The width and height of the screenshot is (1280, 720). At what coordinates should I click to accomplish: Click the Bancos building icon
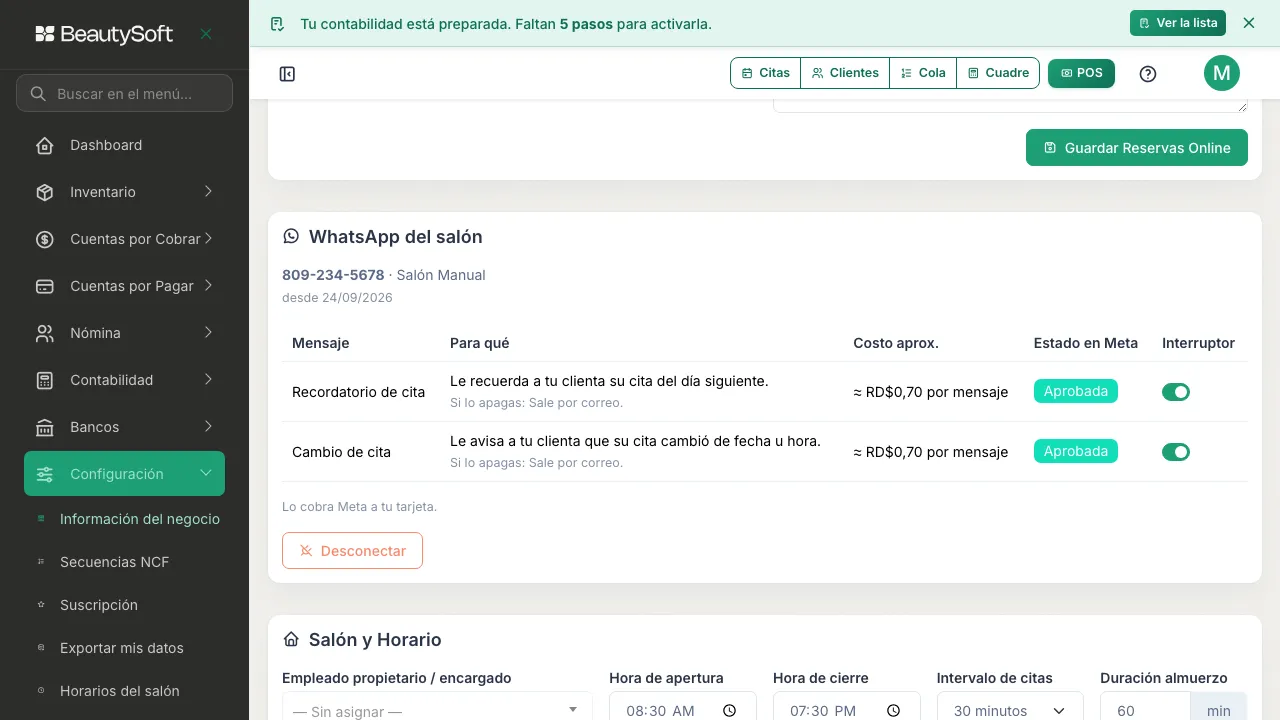45,427
